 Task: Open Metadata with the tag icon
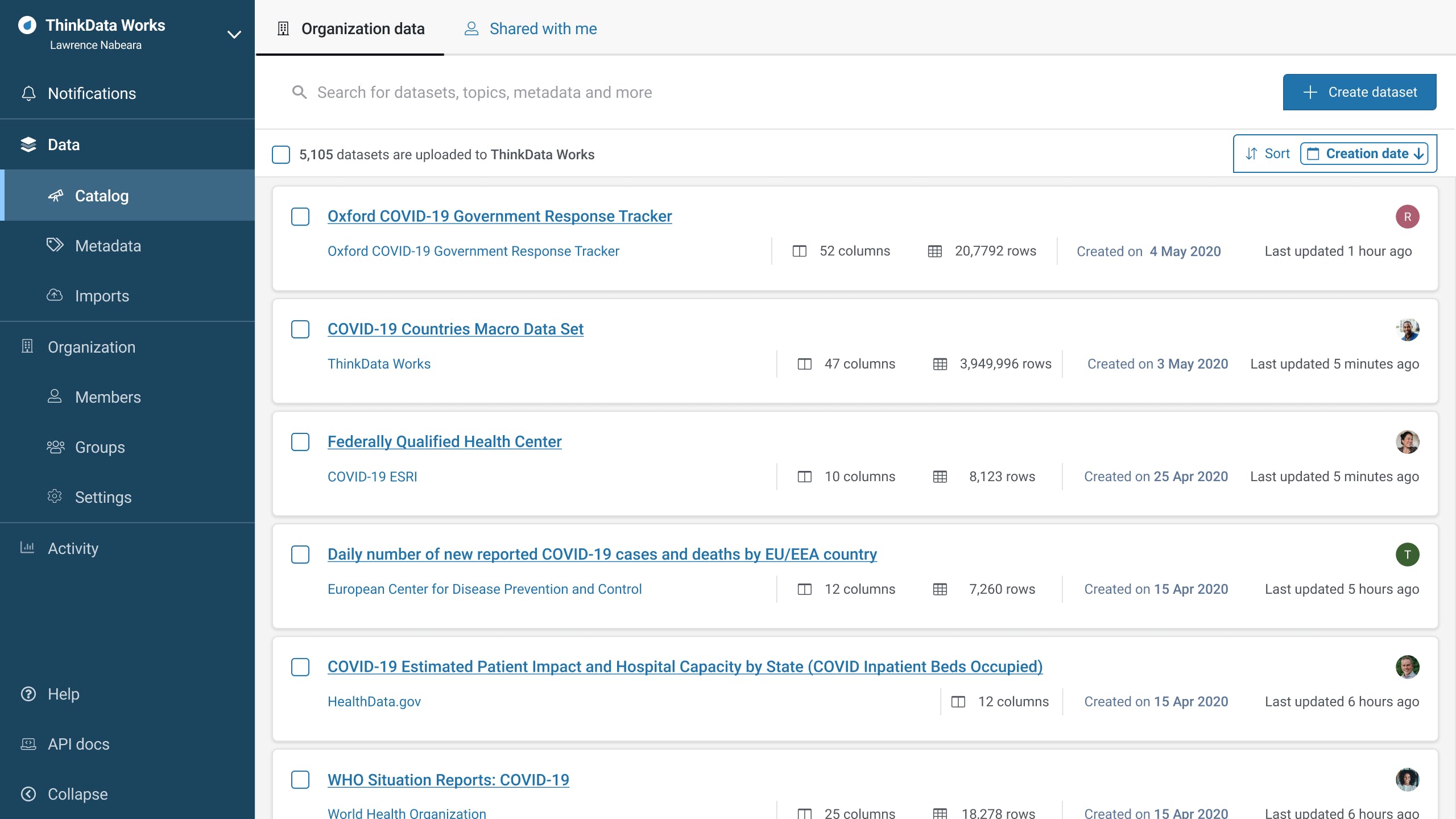coord(55,245)
